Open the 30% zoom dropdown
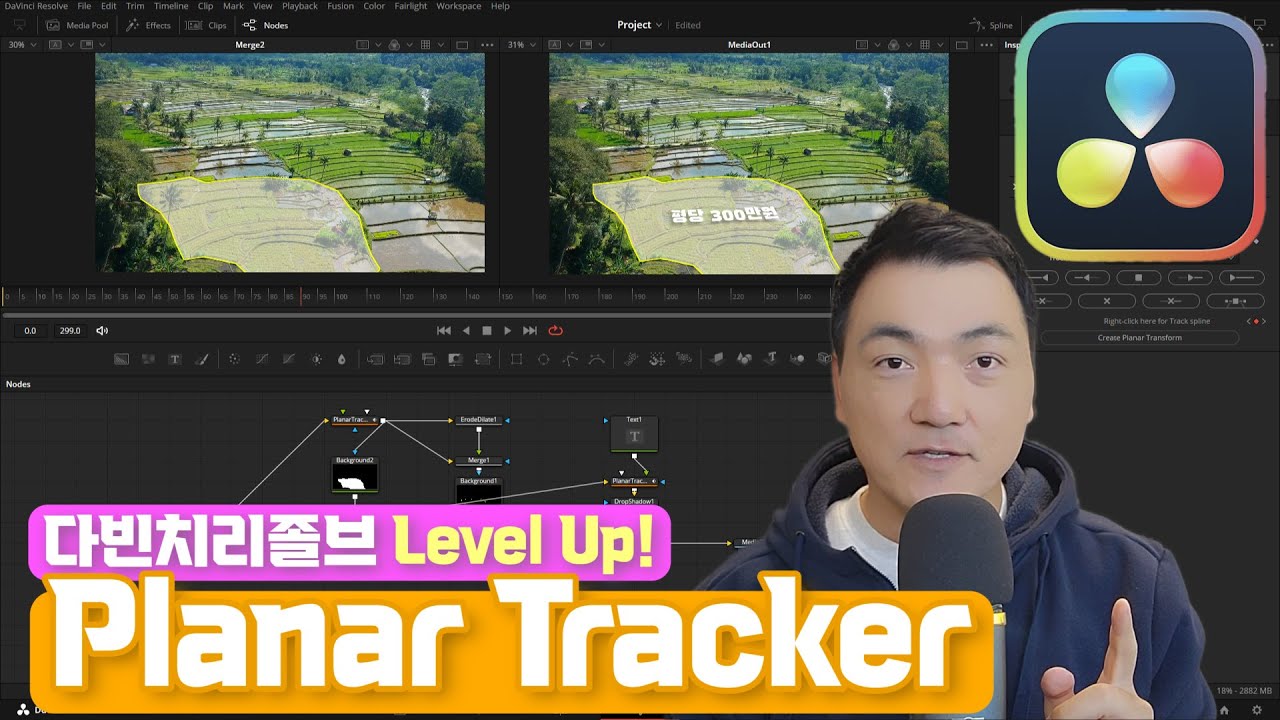 tap(22, 45)
